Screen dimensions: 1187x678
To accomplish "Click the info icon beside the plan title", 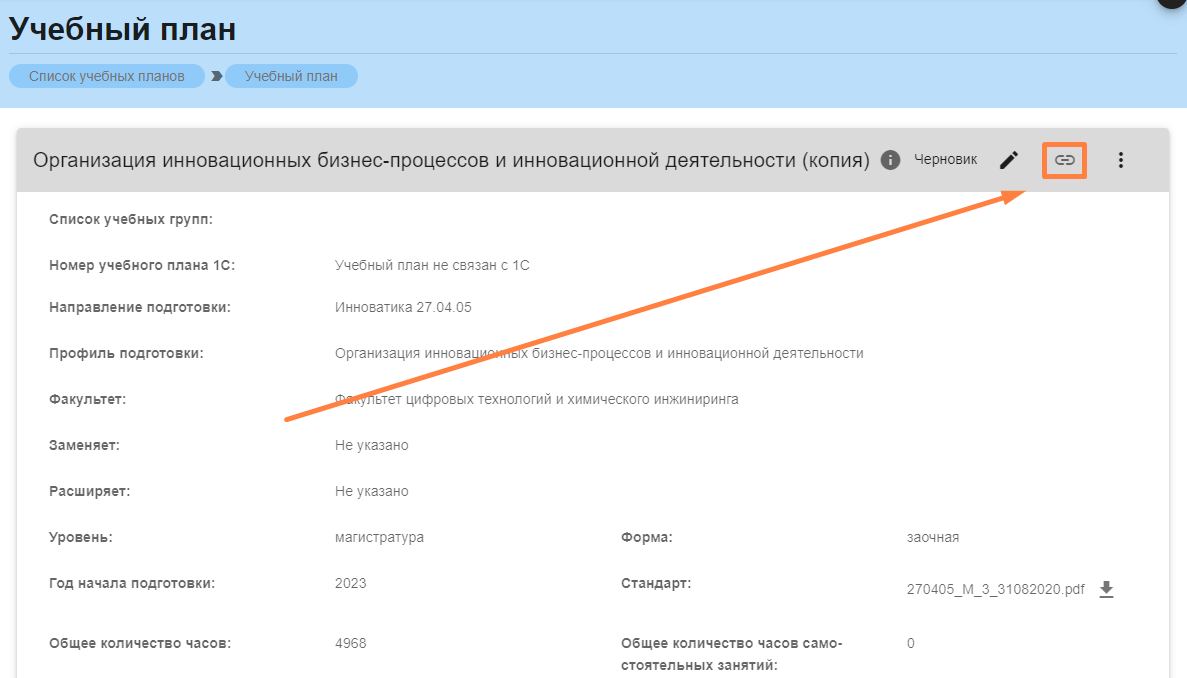I will coord(891,160).
